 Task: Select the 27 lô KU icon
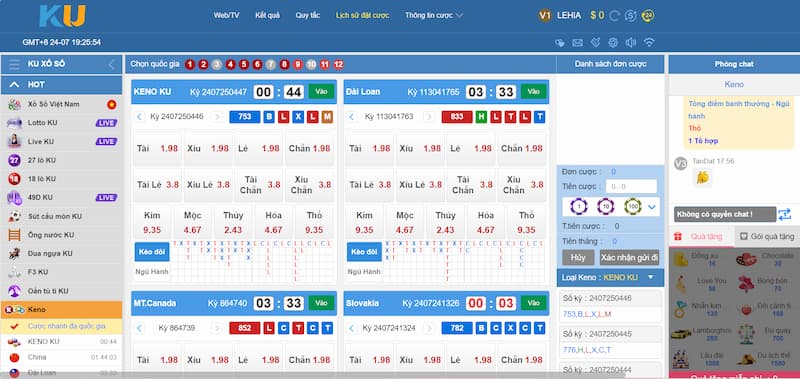[x=14, y=160]
